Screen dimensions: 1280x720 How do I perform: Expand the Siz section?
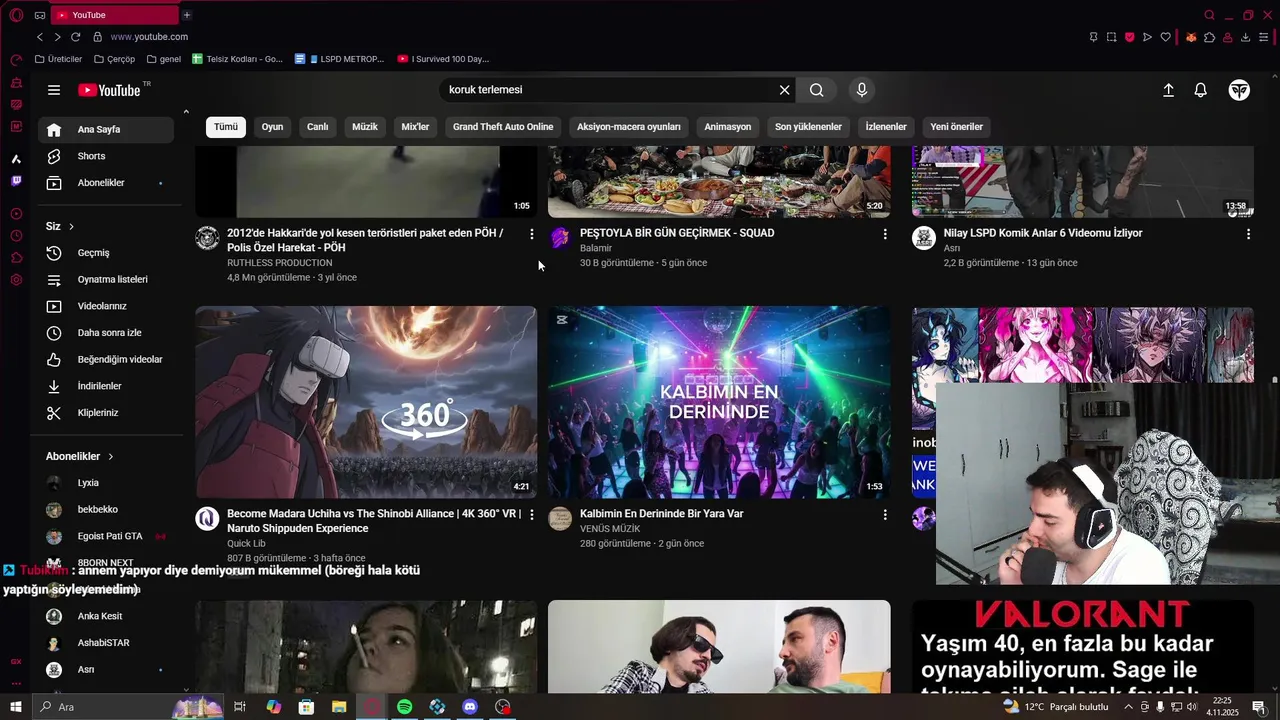(x=60, y=226)
